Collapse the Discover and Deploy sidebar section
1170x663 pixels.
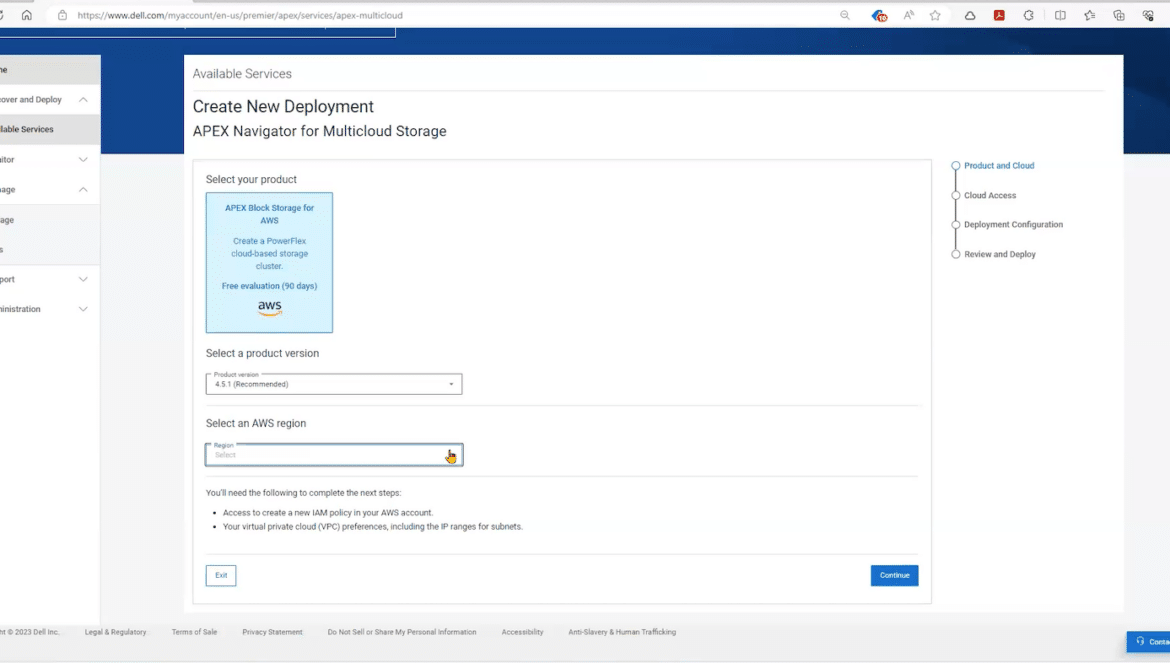(x=83, y=99)
